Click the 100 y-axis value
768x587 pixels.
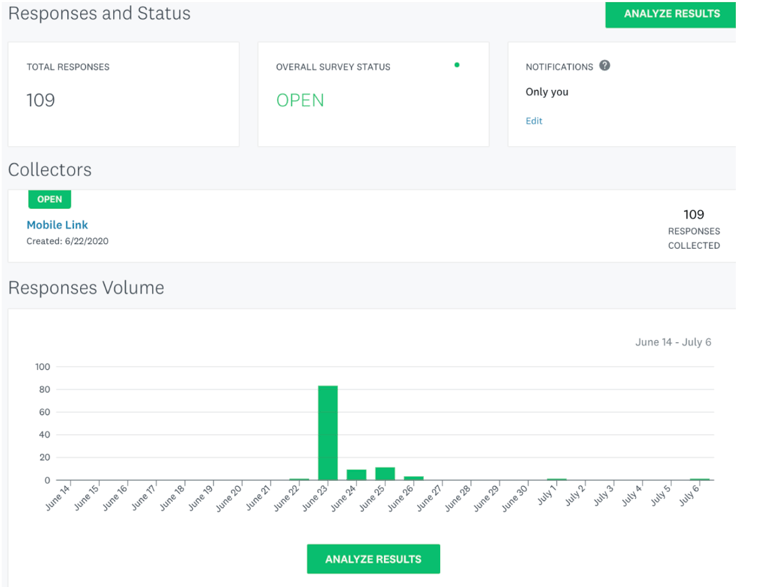point(43,367)
